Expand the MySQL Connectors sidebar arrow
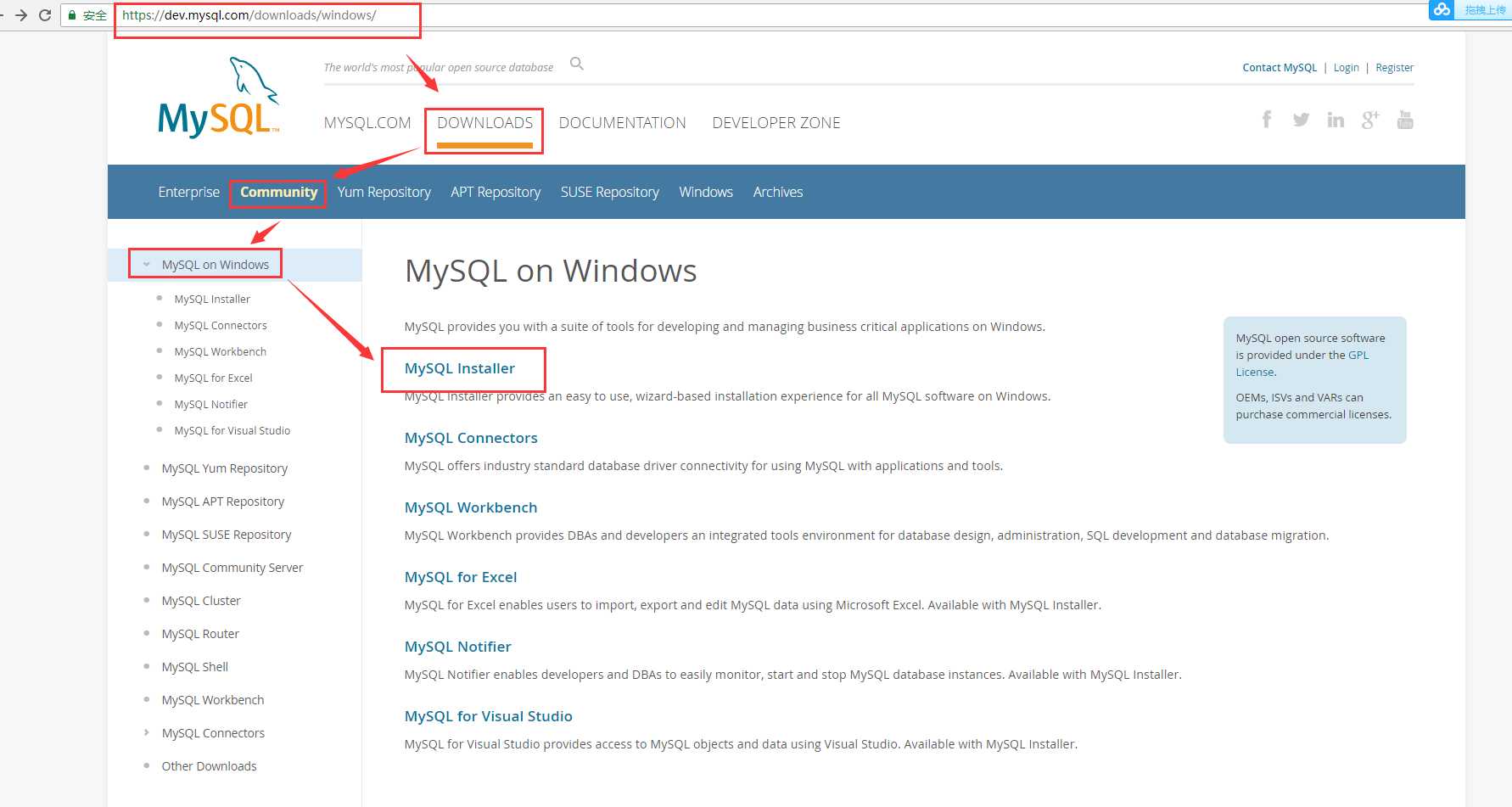This screenshot has width=1512, height=807. tap(147, 732)
